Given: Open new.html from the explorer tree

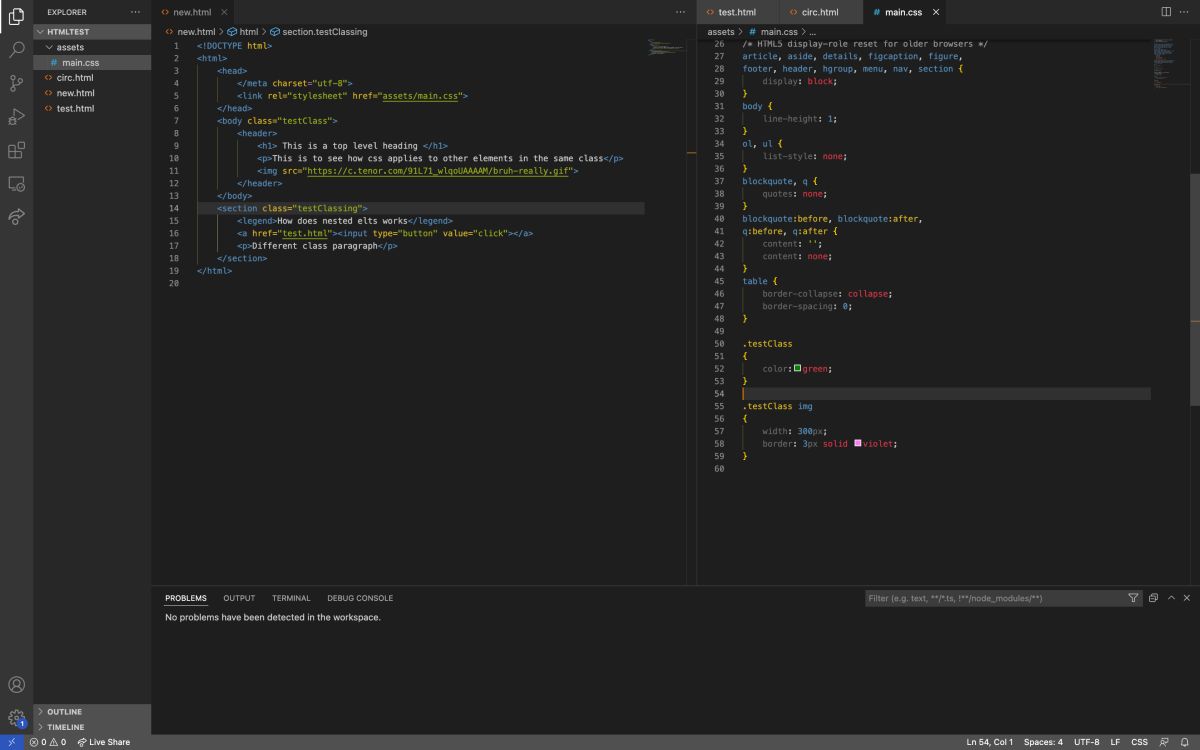Looking at the screenshot, I should click(92, 93).
